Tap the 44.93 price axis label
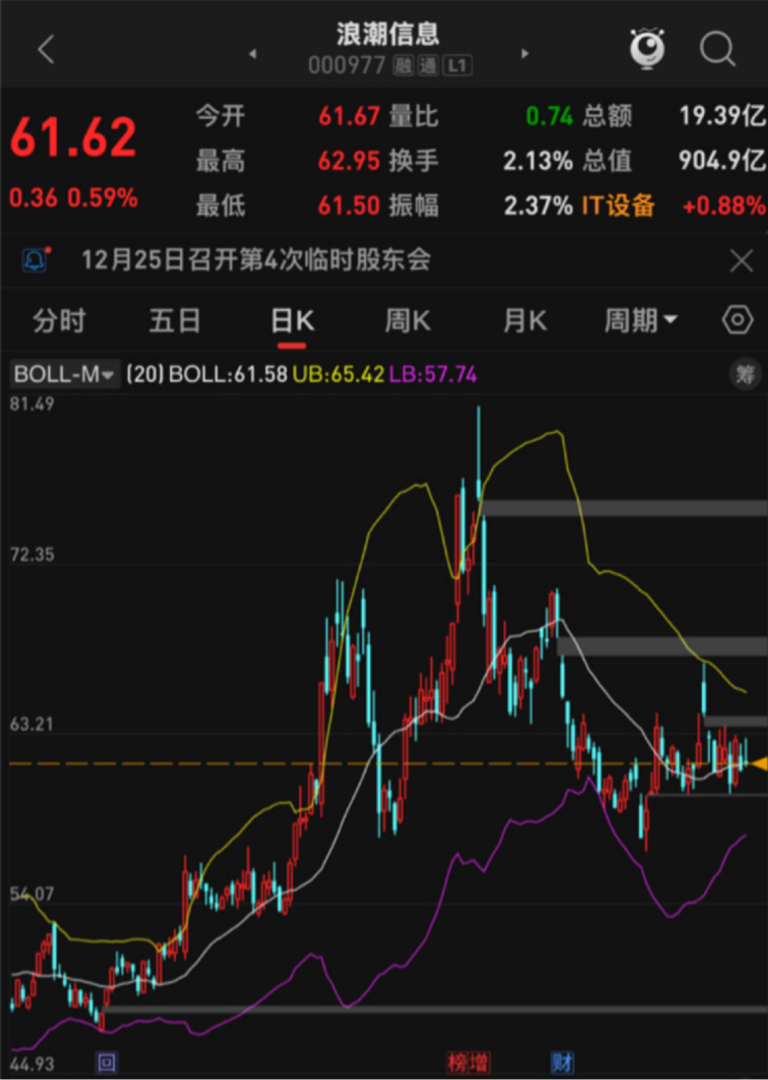Viewport: 768px width, 1080px height. [32, 1064]
